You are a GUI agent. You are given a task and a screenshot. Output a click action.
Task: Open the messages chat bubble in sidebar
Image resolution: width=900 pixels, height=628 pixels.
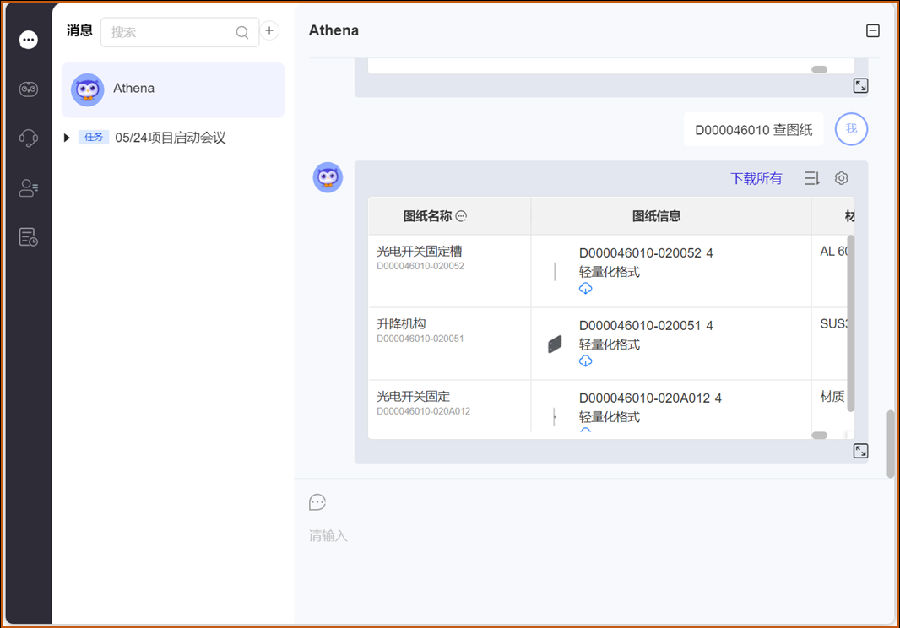[x=28, y=40]
